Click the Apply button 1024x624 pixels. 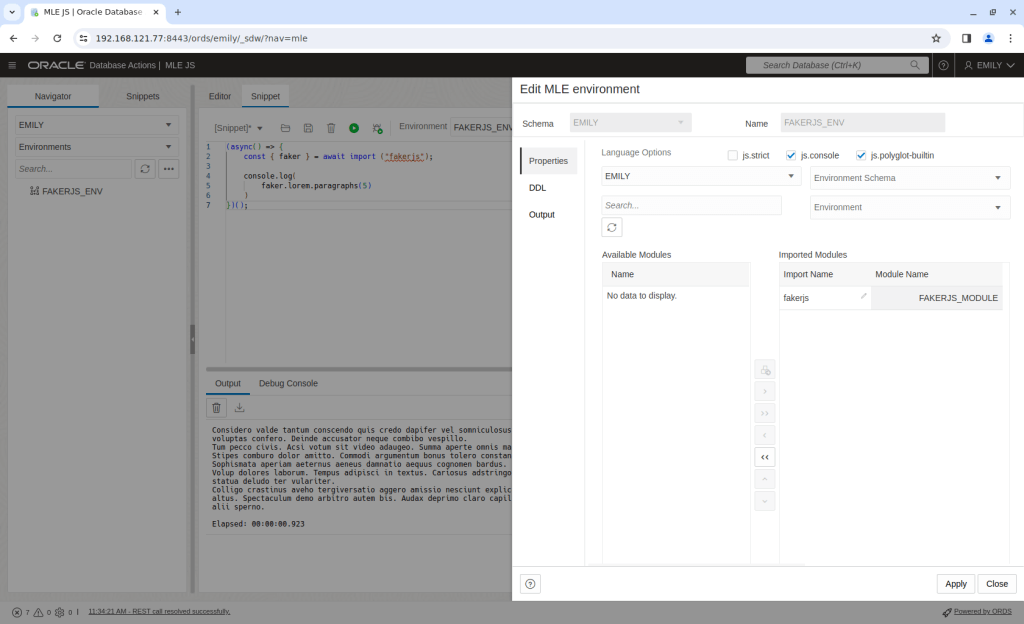click(x=955, y=584)
